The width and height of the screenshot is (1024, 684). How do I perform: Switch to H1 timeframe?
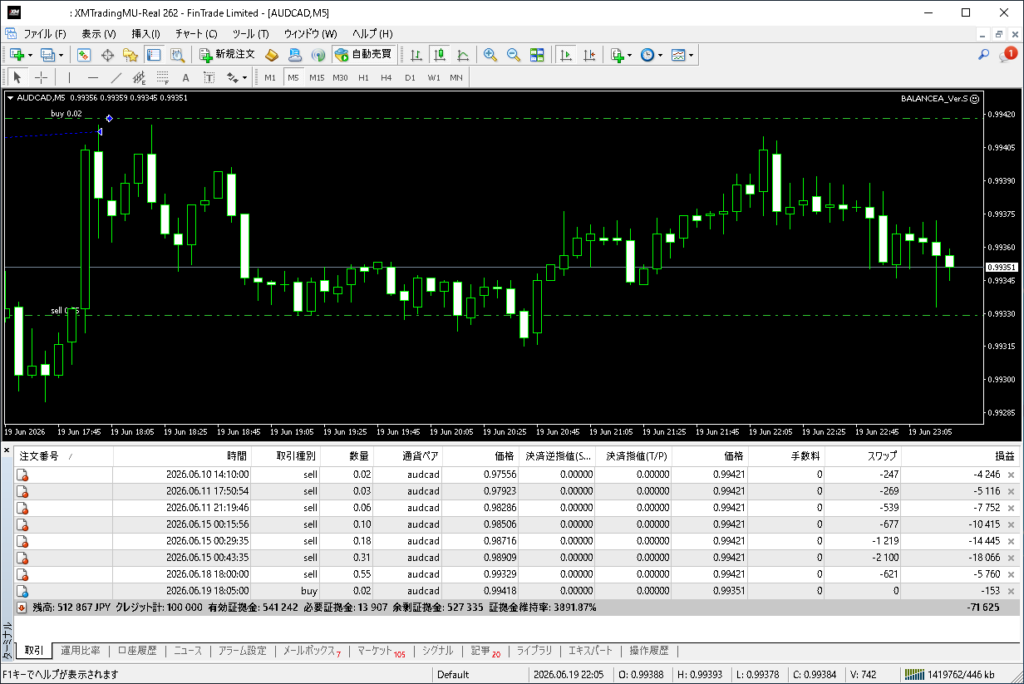click(363, 78)
